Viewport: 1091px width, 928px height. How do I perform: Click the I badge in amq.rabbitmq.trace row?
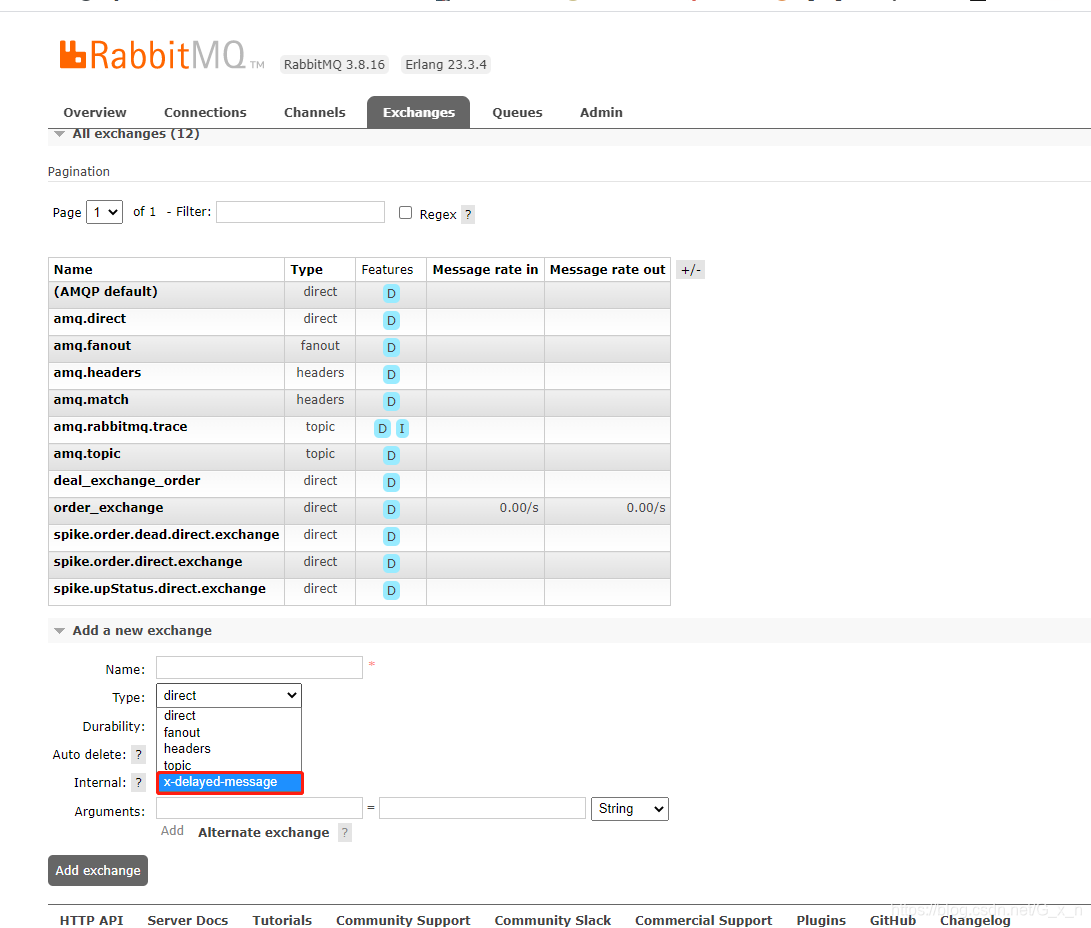(401, 429)
